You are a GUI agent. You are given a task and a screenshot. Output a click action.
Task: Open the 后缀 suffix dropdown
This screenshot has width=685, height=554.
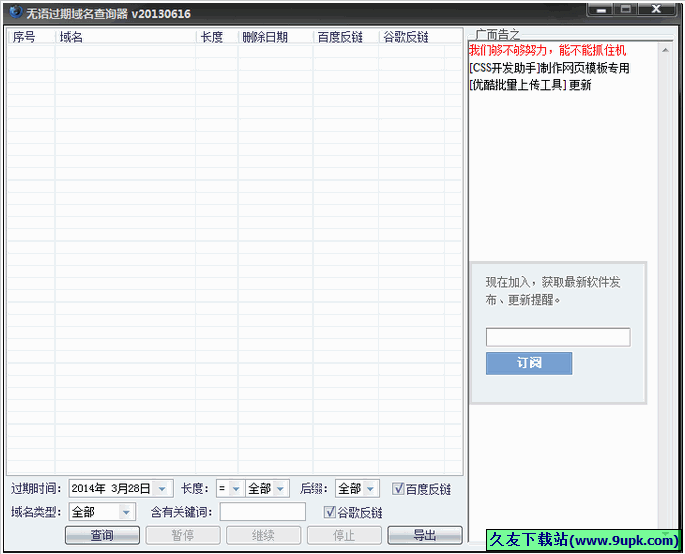370,489
